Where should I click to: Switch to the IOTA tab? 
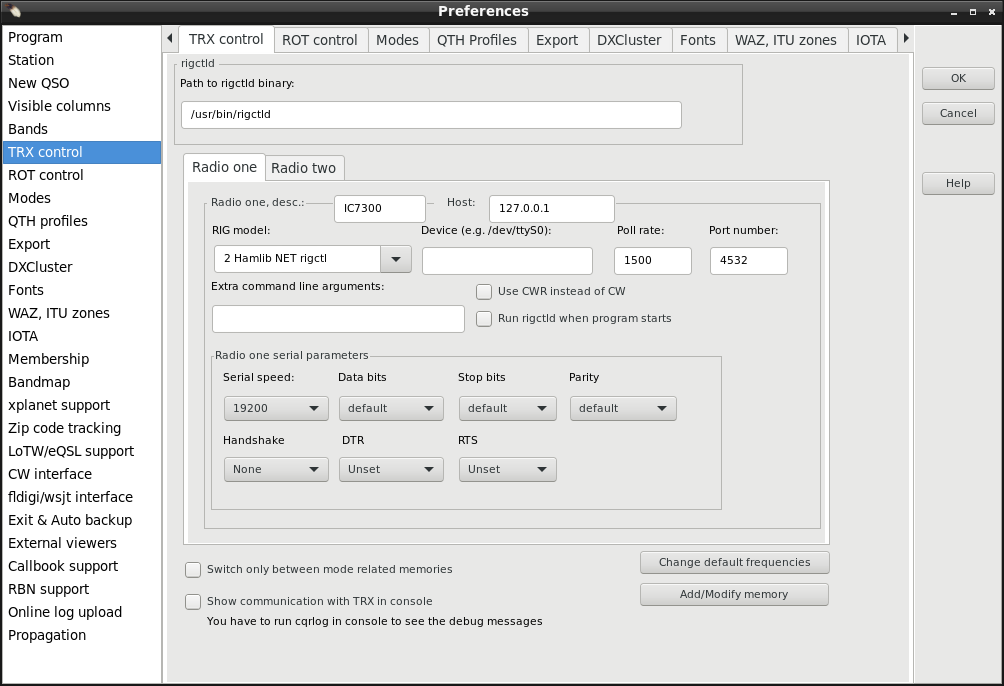point(871,40)
